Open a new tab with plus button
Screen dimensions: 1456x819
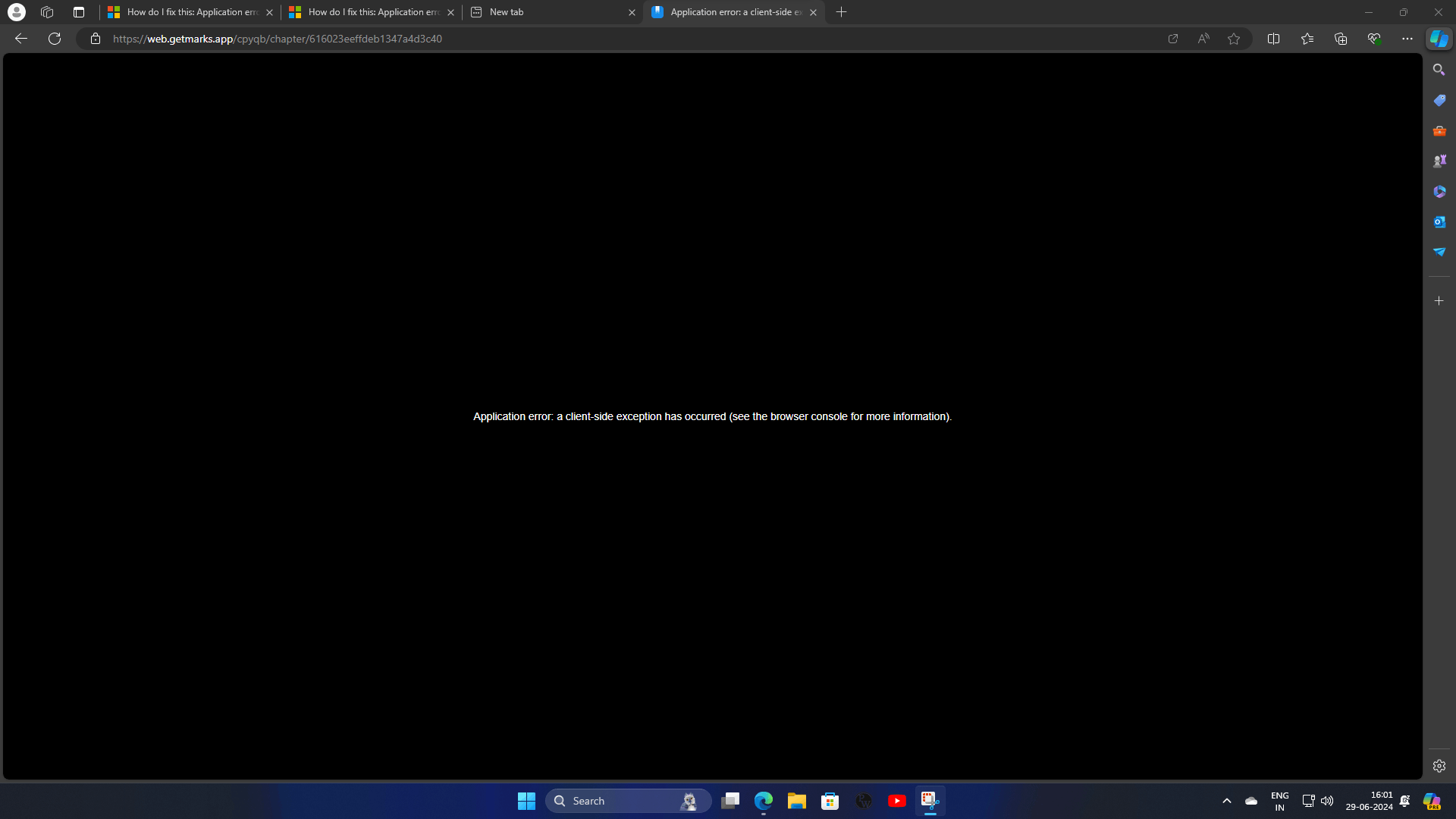click(x=841, y=12)
